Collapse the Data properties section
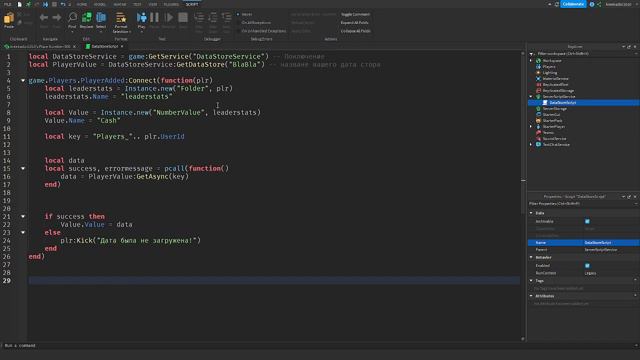640x360 pixels. [x=531, y=213]
